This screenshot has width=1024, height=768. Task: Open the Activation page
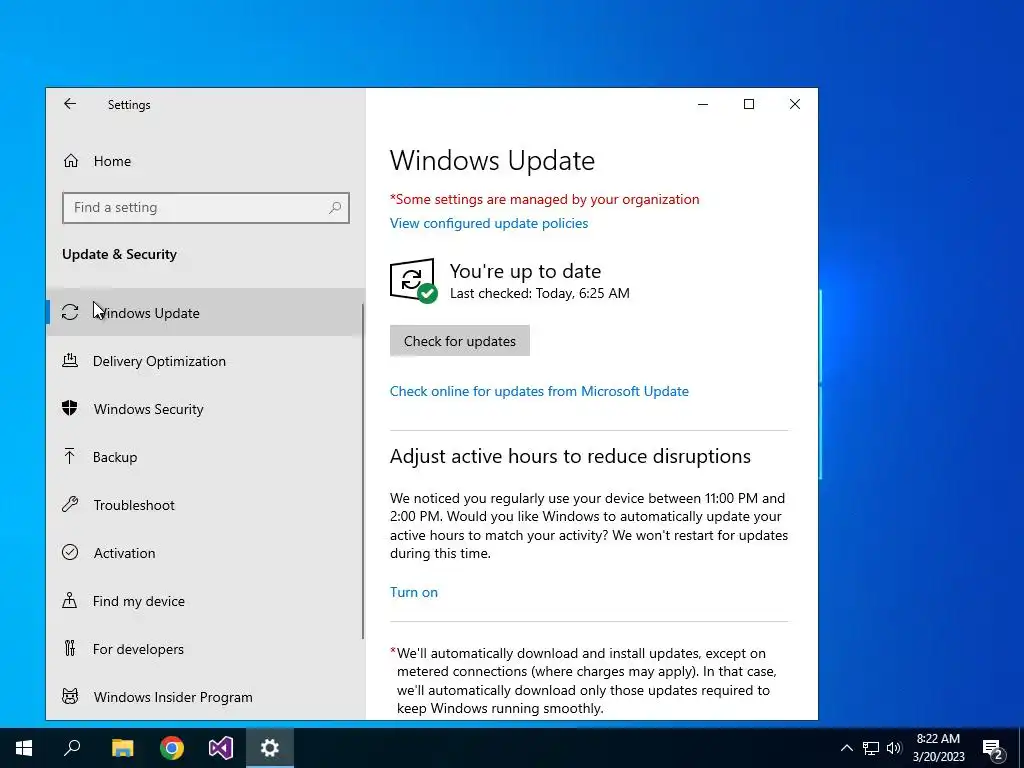(x=204, y=552)
